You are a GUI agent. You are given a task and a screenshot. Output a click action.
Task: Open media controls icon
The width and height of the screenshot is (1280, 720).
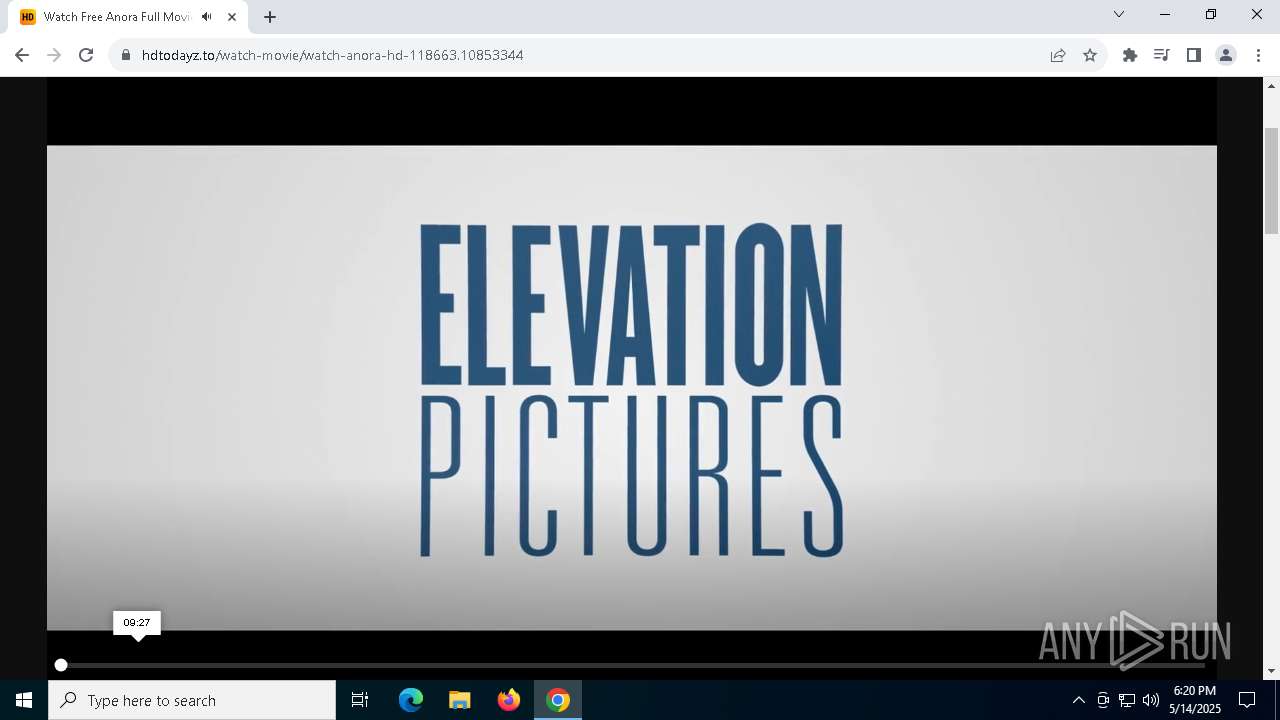coord(1162,55)
